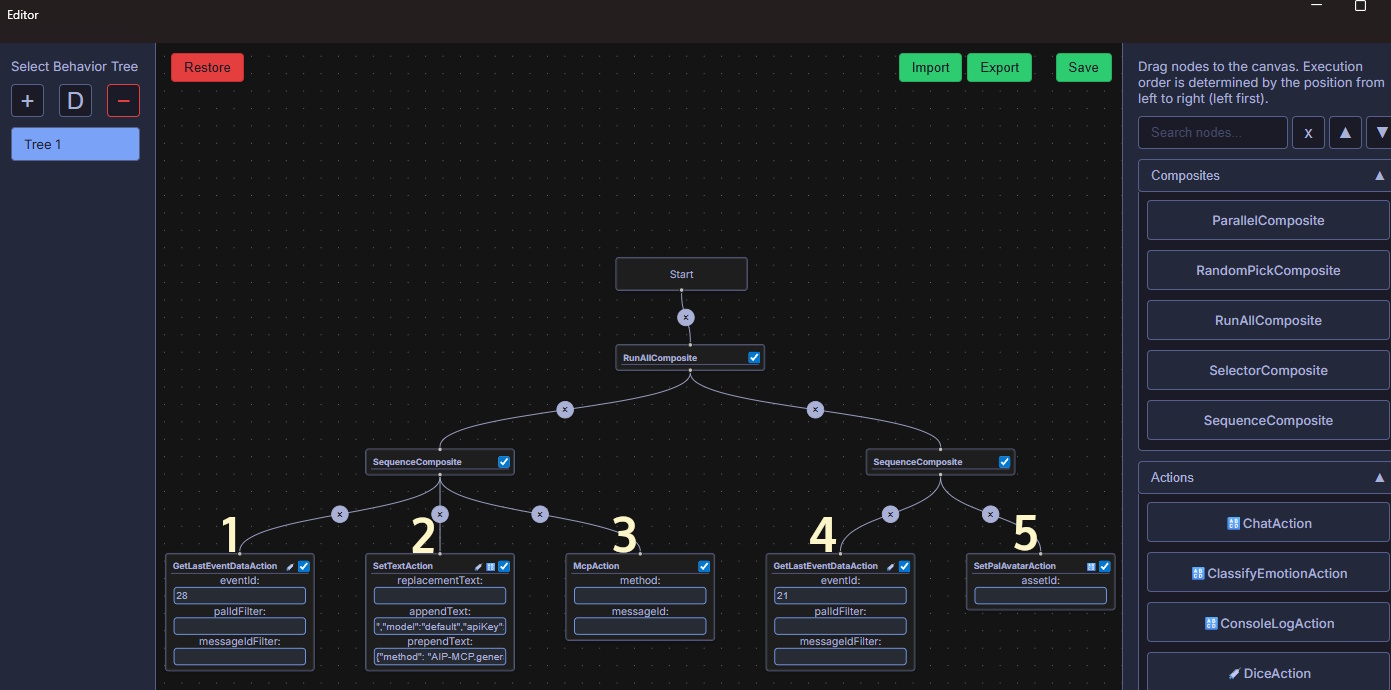Screen dimensions: 1391x690
Task: Focus the Search nodes input field
Action: (1212, 132)
